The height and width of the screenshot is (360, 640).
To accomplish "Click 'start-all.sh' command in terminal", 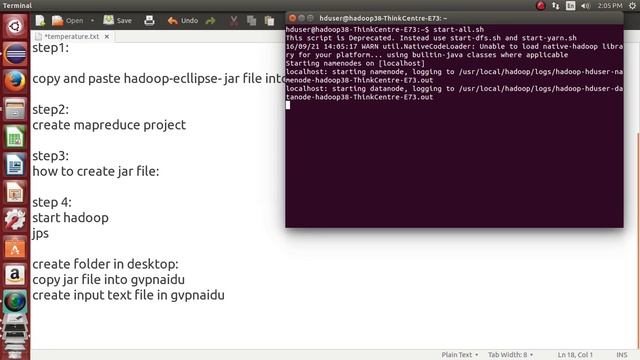I will (x=458, y=29).
